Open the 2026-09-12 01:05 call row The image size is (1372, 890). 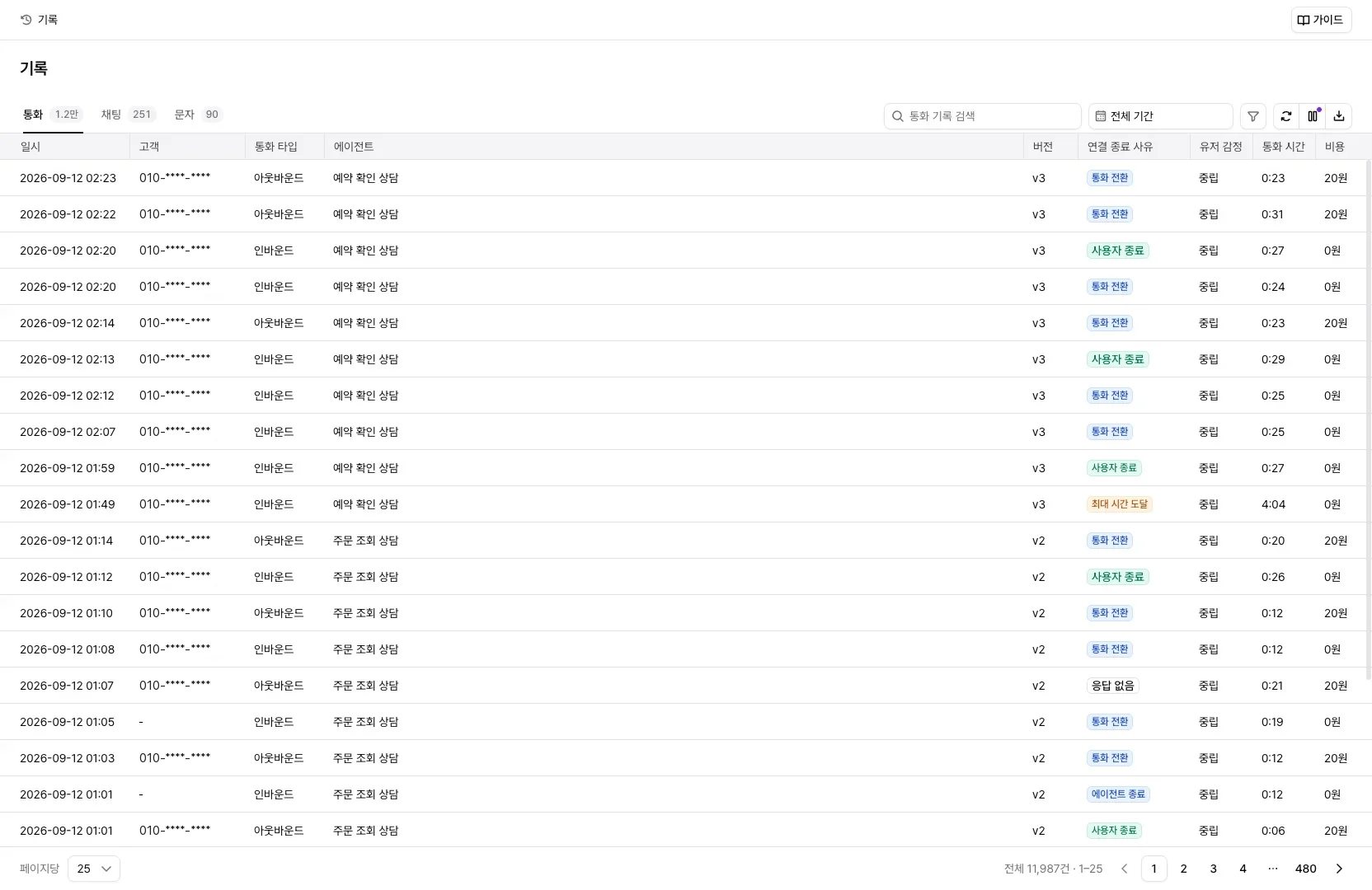click(x=683, y=722)
